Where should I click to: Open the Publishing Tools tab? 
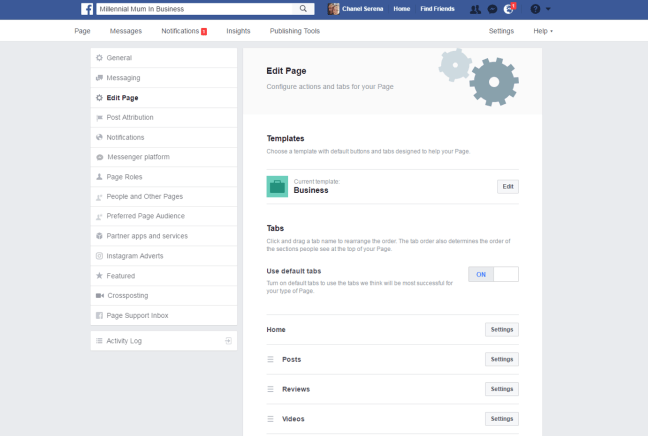point(295,31)
